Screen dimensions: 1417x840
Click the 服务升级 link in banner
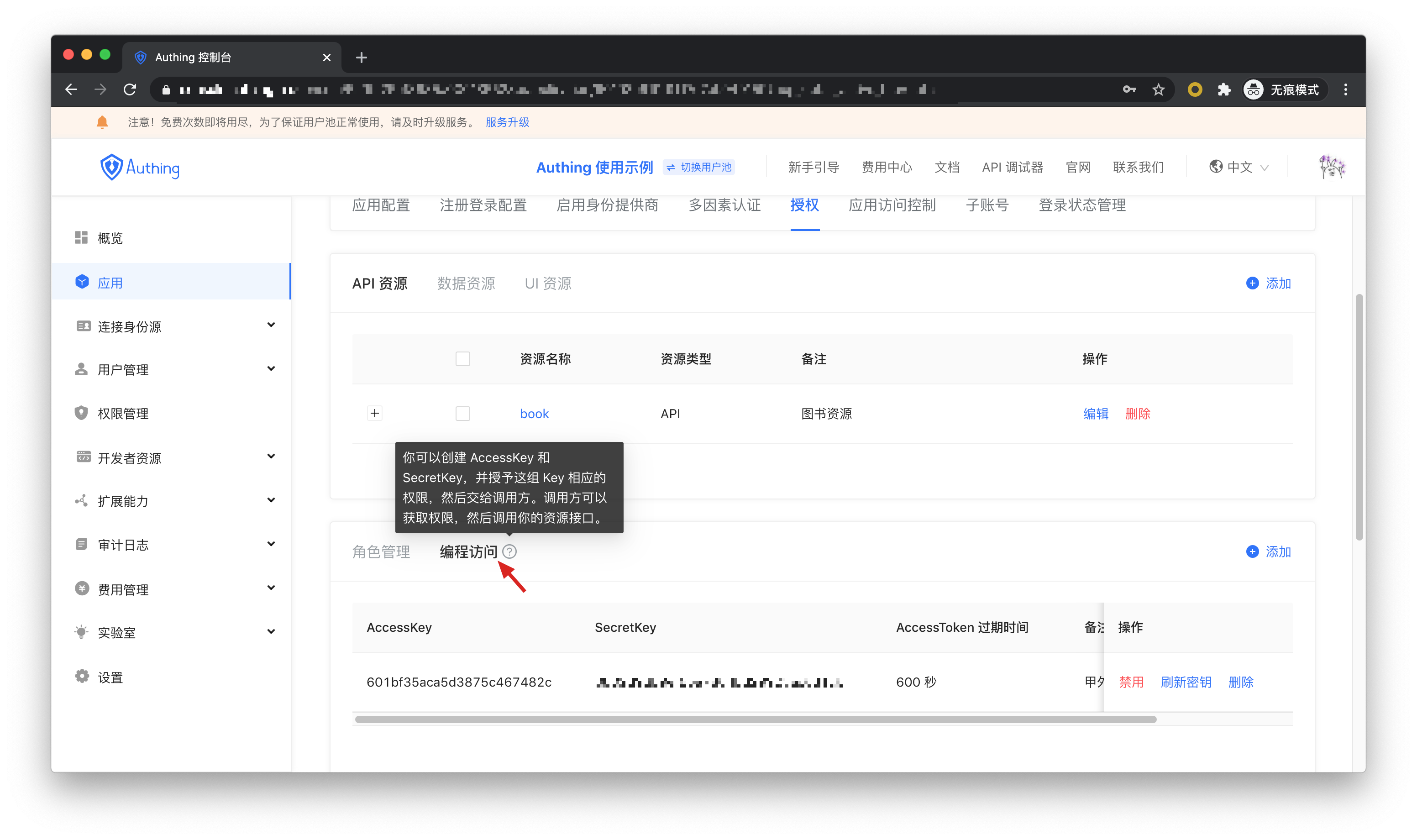(x=507, y=122)
